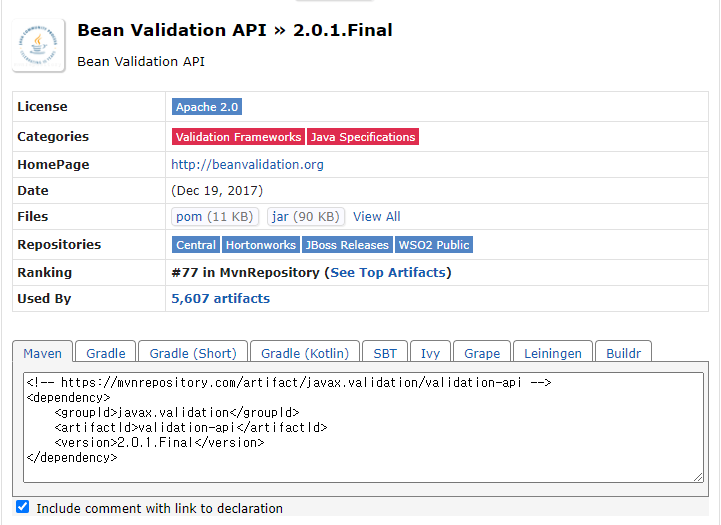This screenshot has height=525, width=721.
Task: Click the Categories row label
Action: 53,137
